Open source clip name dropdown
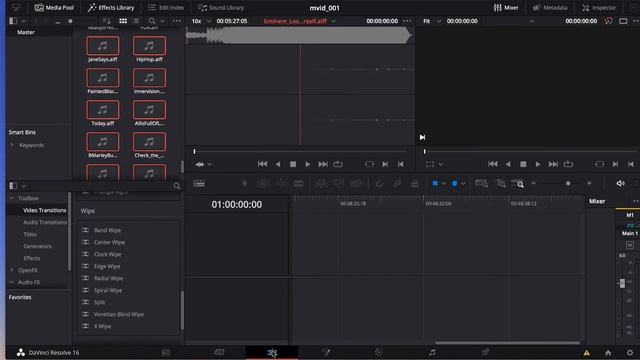640x360 pixels. tap(333, 21)
